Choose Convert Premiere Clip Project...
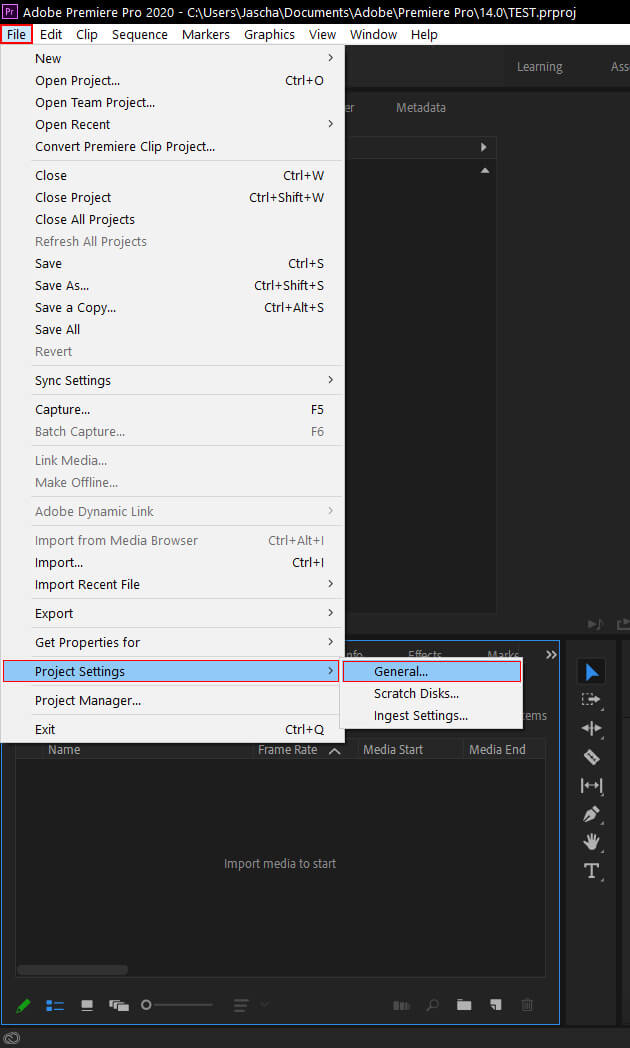Image resolution: width=630 pixels, height=1048 pixels. 172,147
